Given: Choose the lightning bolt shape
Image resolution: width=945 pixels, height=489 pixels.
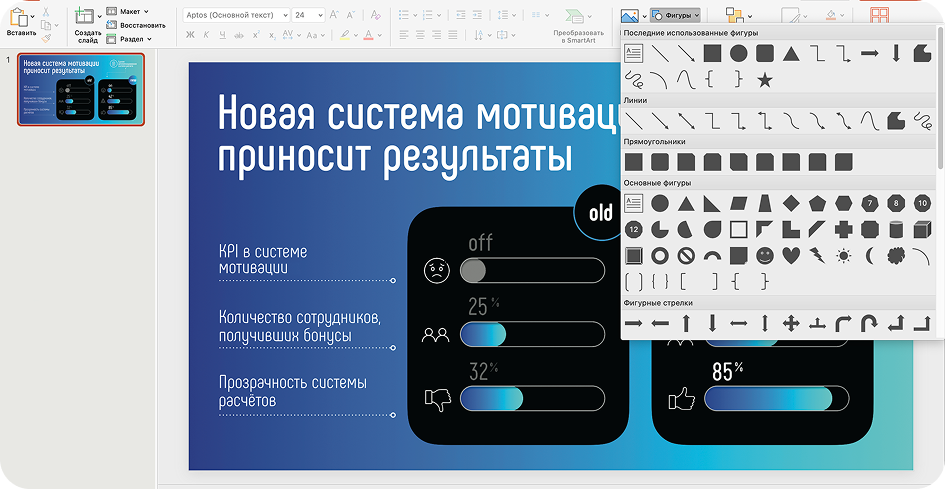Looking at the screenshot, I should [817, 255].
